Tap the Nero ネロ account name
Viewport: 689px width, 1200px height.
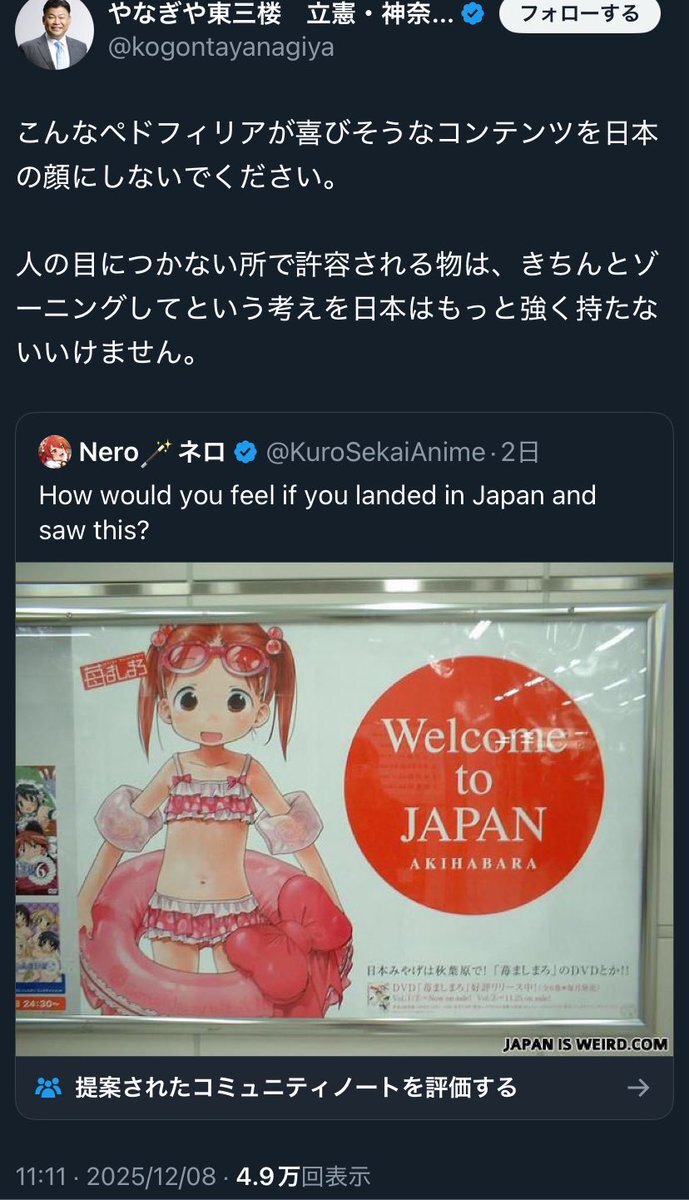pos(152,452)
